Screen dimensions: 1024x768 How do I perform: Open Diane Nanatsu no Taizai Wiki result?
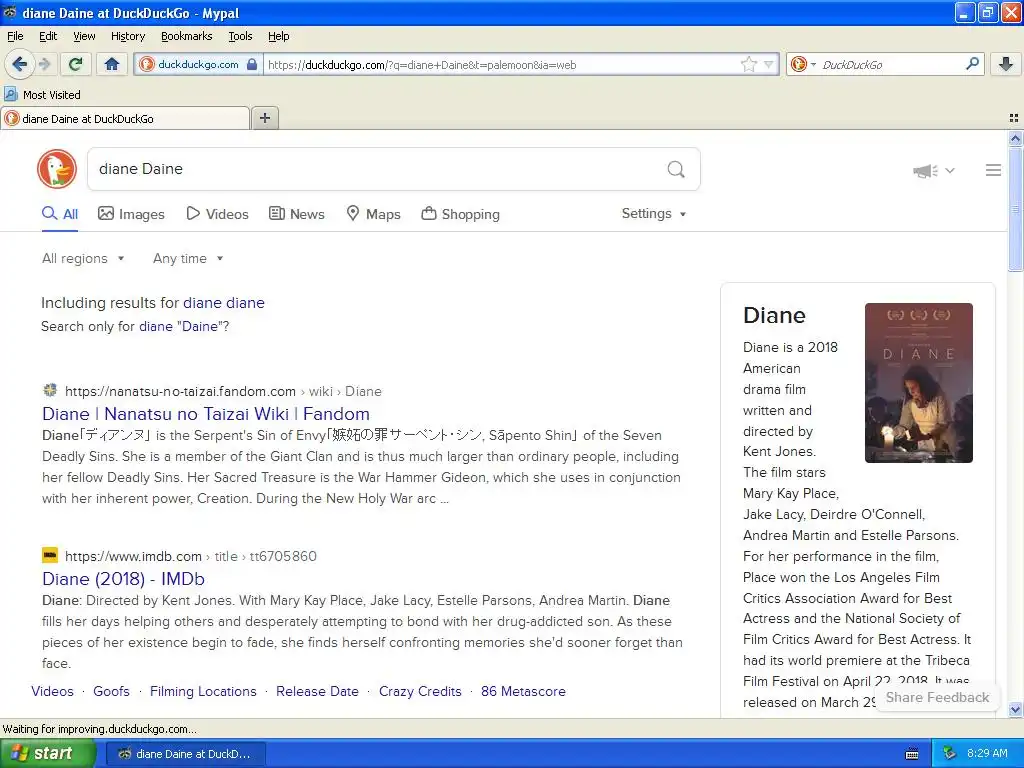(206, 414)
